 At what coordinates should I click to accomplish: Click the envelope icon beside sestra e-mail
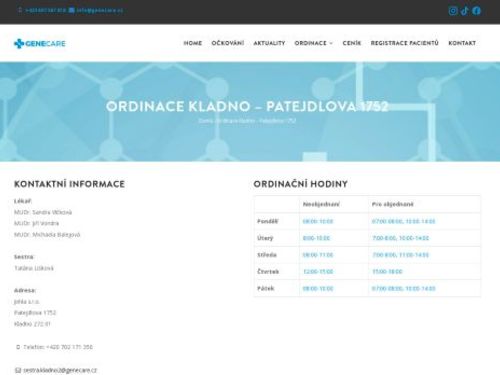coord(18,370)
